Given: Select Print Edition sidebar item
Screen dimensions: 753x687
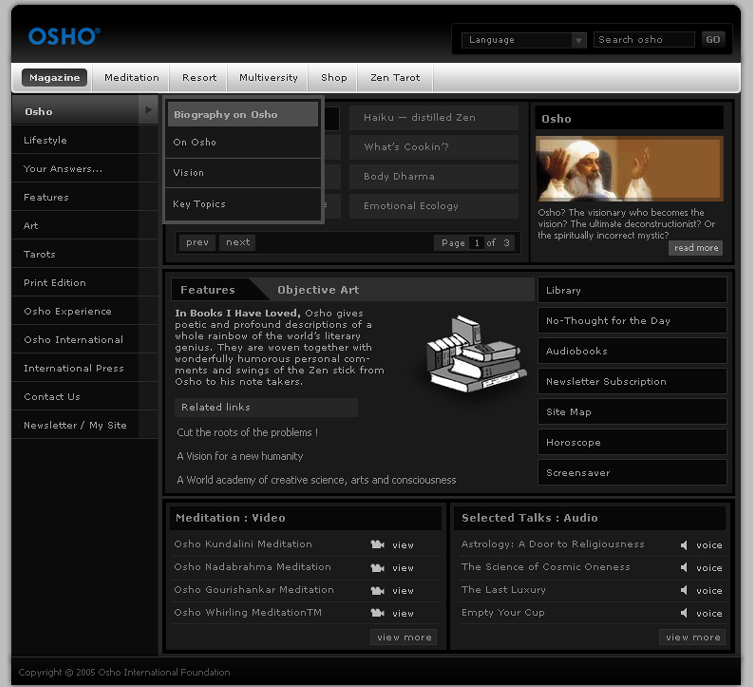Looking at the screenshot, I should [85, 283].
